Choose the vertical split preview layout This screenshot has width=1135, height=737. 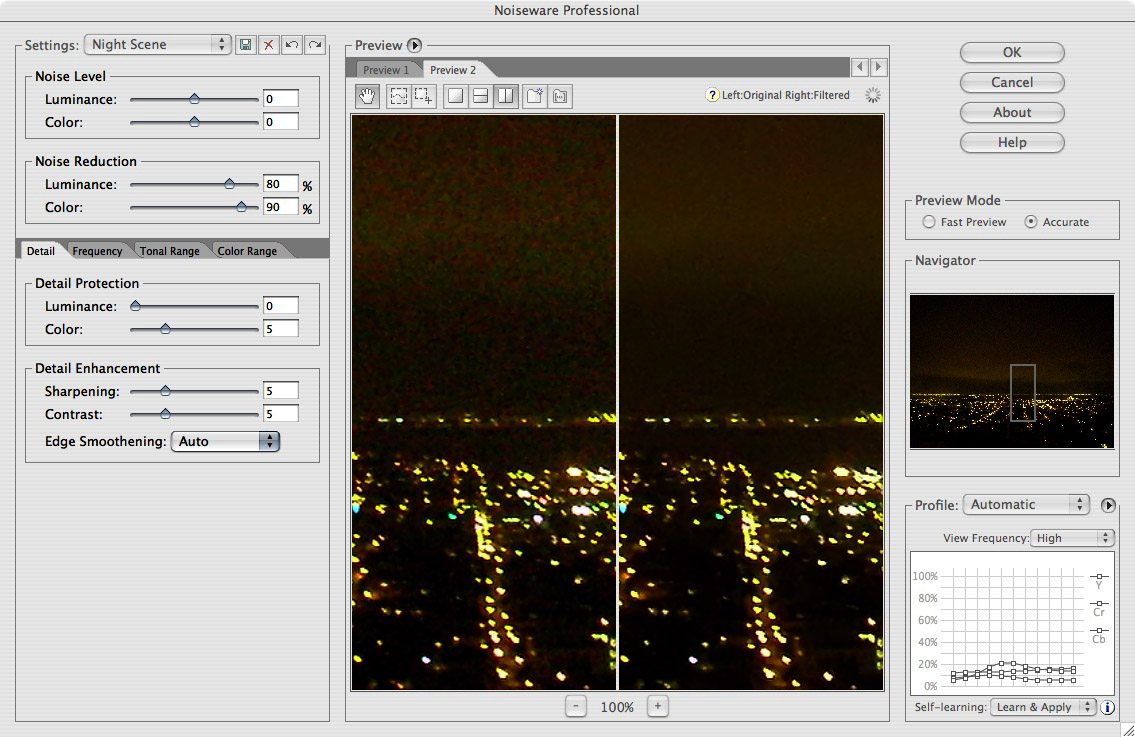506,96
